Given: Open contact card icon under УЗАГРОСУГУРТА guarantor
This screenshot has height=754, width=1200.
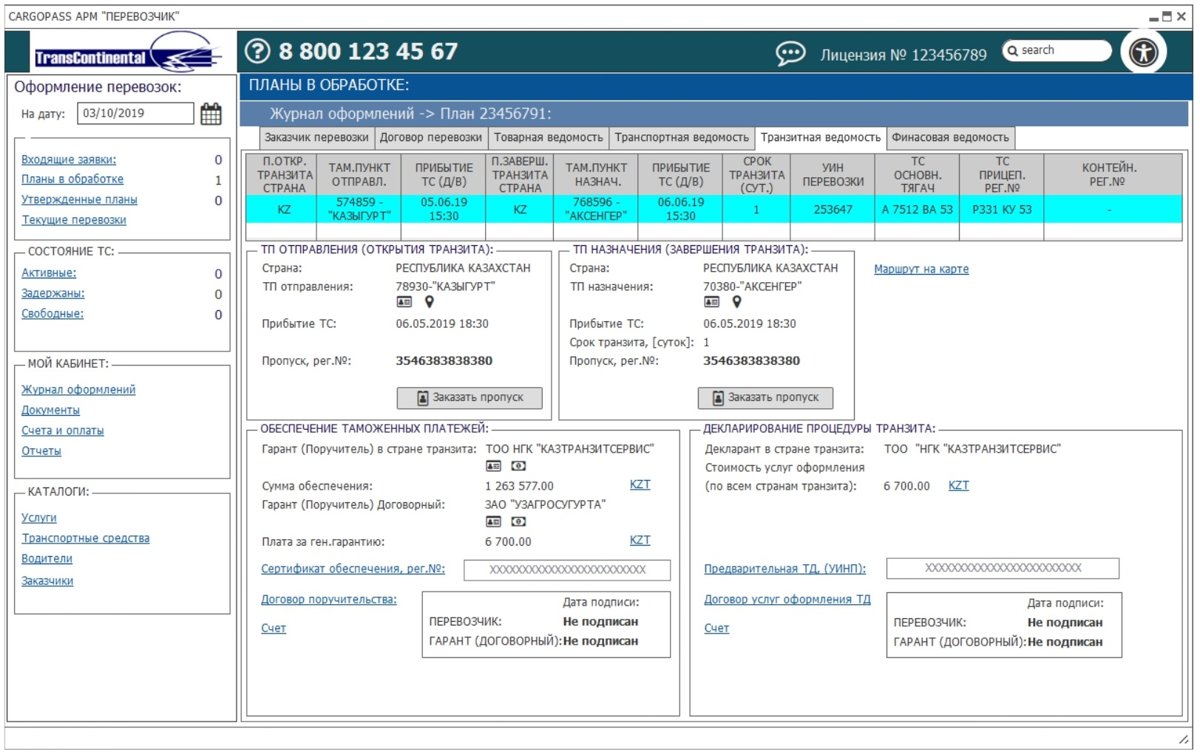Looking at the screenshot, I should point(493,521).
